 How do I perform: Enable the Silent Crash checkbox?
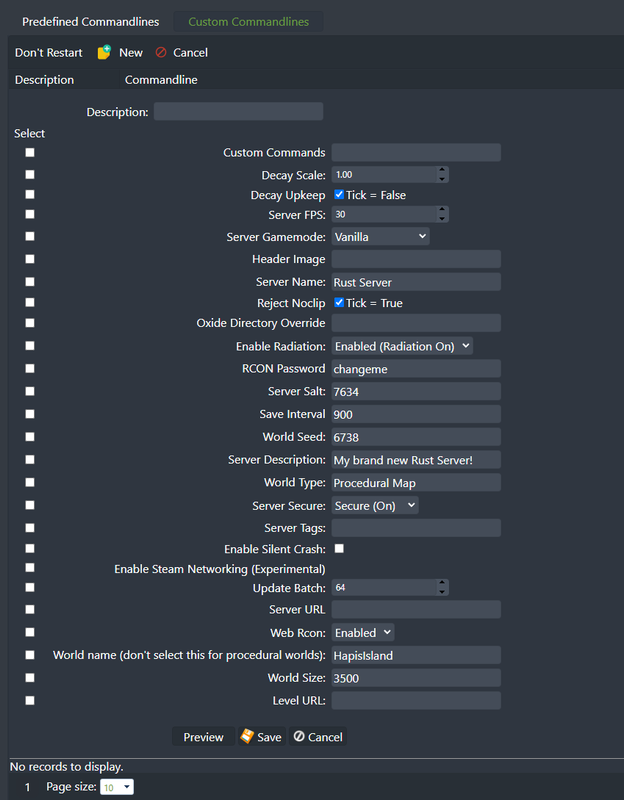(x=339, y=548)
